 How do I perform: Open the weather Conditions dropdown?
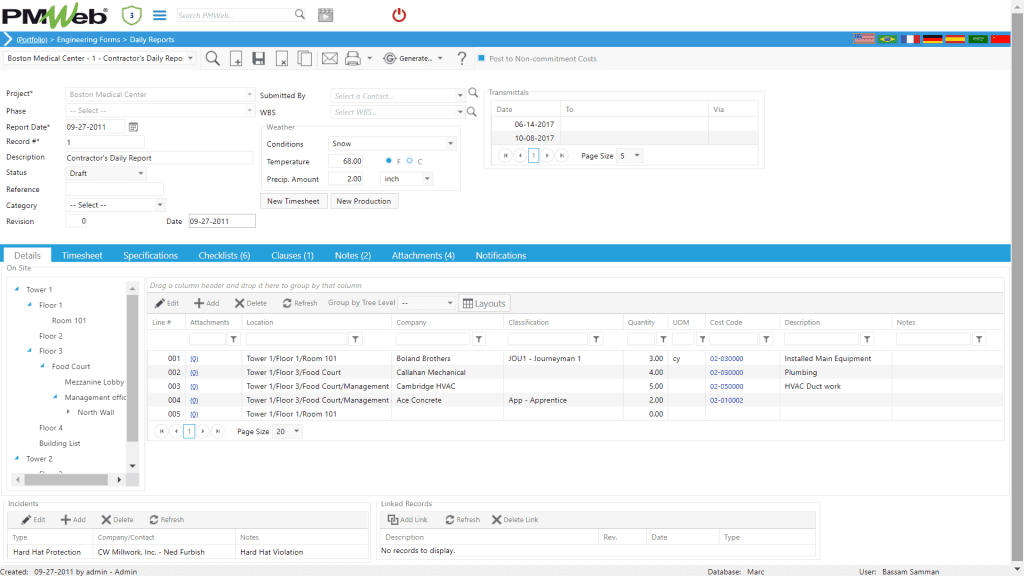click(x=450, y=144)
